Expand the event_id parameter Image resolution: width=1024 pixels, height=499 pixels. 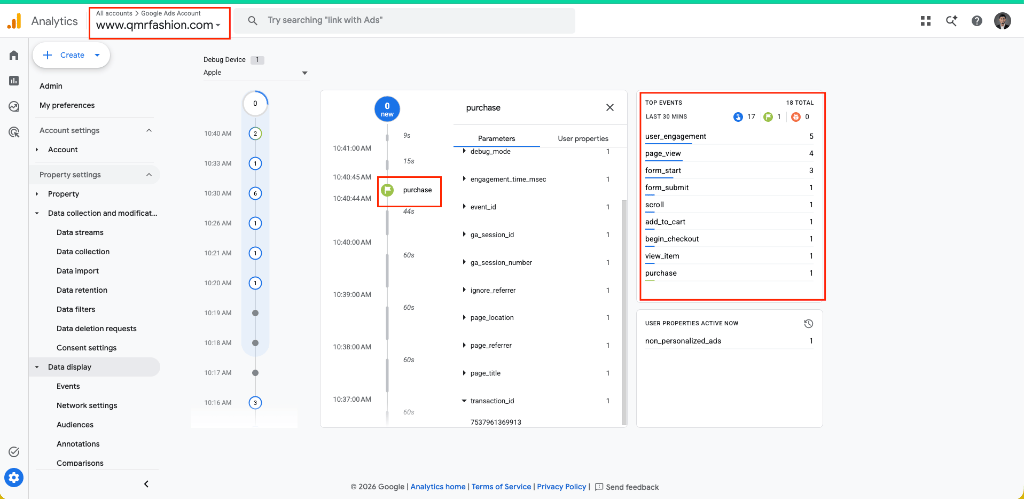(464, 207)
